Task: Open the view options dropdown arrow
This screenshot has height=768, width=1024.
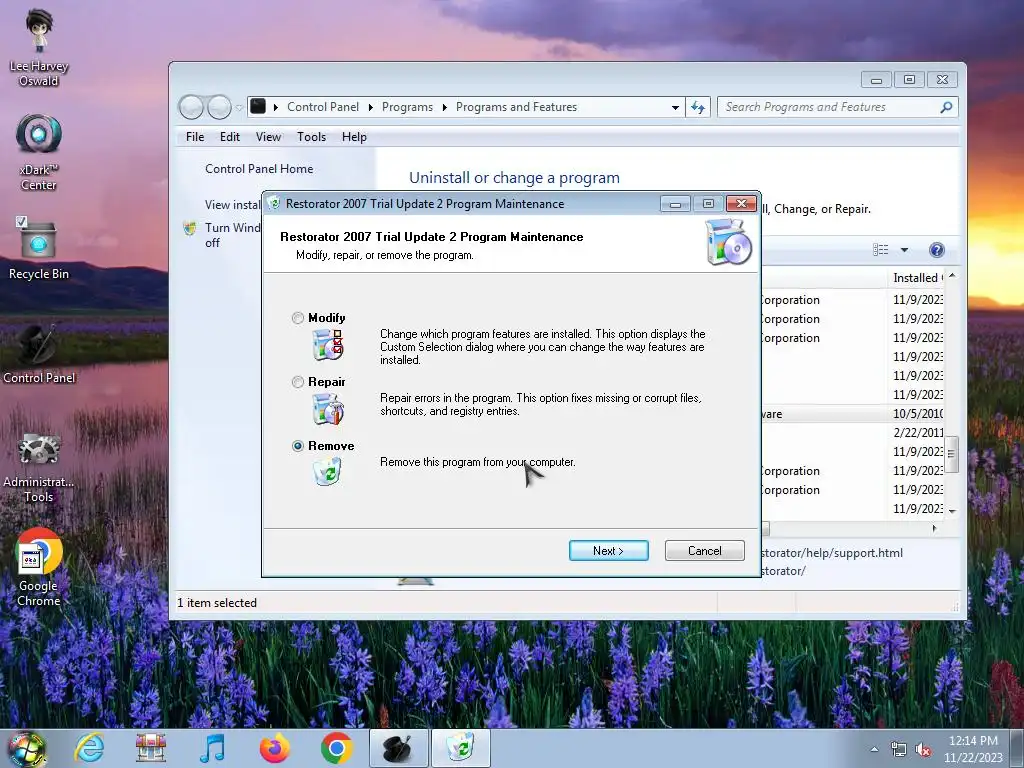Action: click(x=904, y=249)
